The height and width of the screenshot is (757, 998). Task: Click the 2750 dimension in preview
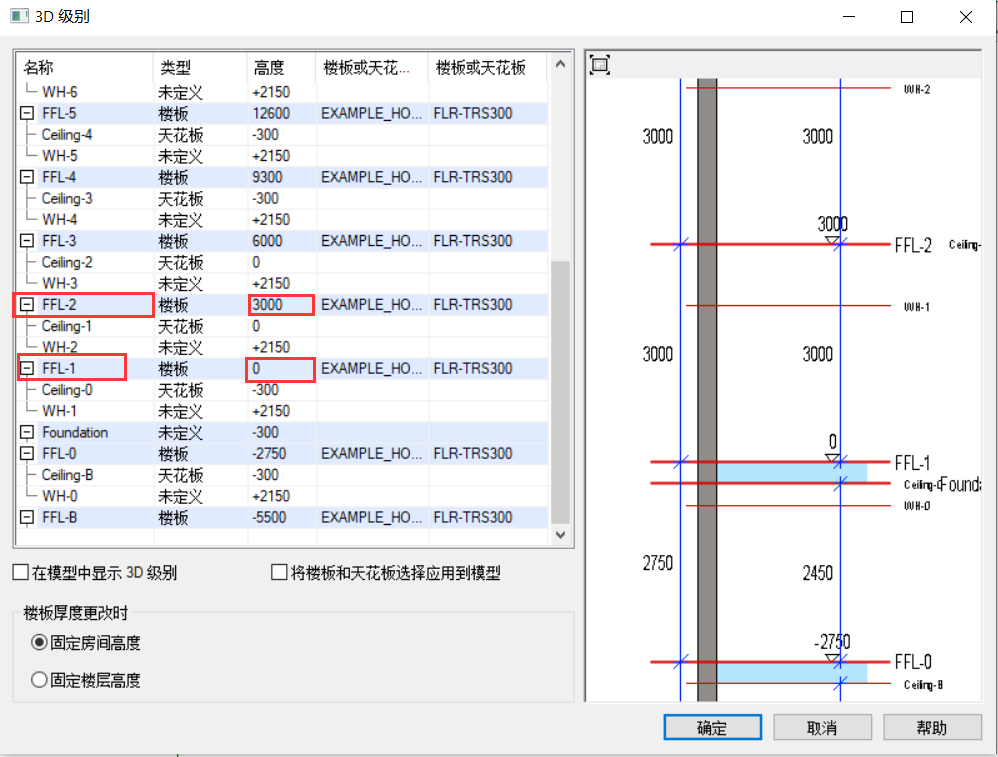click(657, 563)
